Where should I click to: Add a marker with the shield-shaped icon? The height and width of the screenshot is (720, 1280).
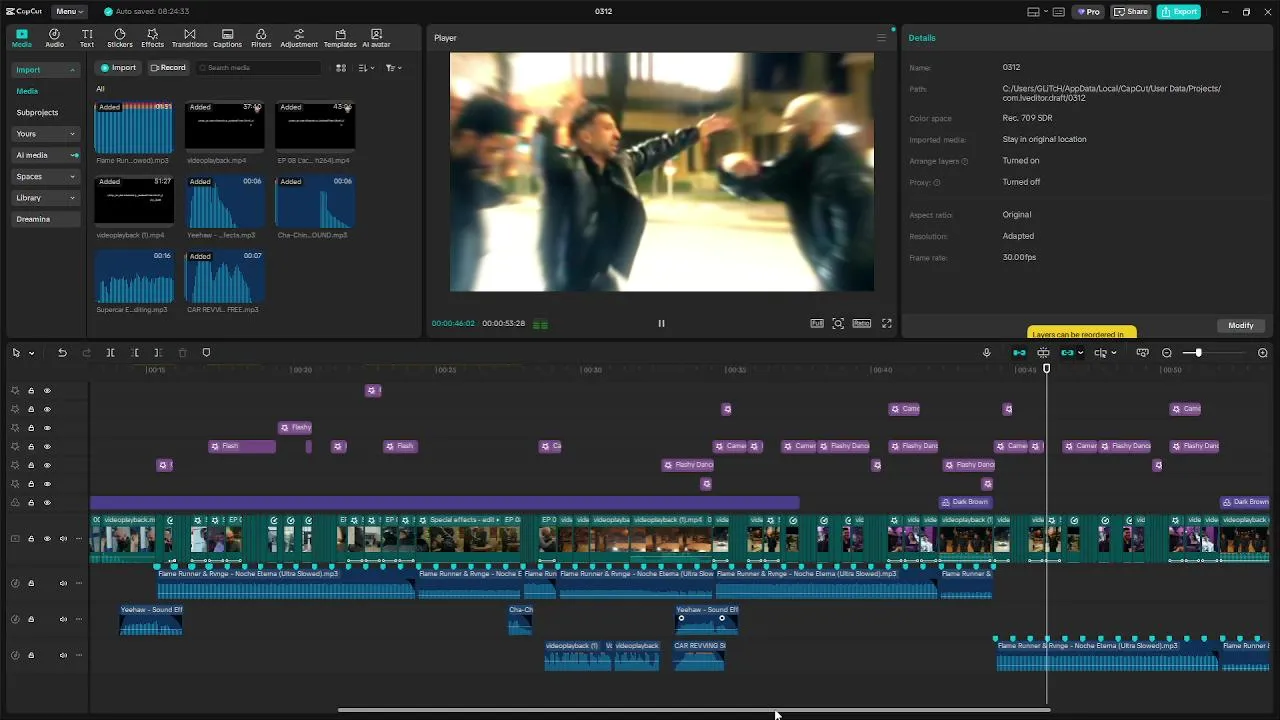(206, 353)
